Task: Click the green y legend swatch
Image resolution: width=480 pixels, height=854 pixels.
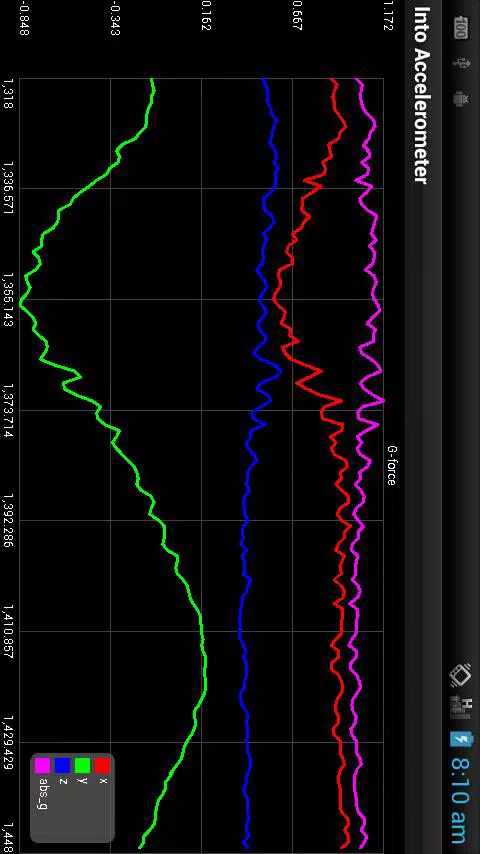Action: [82, 765]
